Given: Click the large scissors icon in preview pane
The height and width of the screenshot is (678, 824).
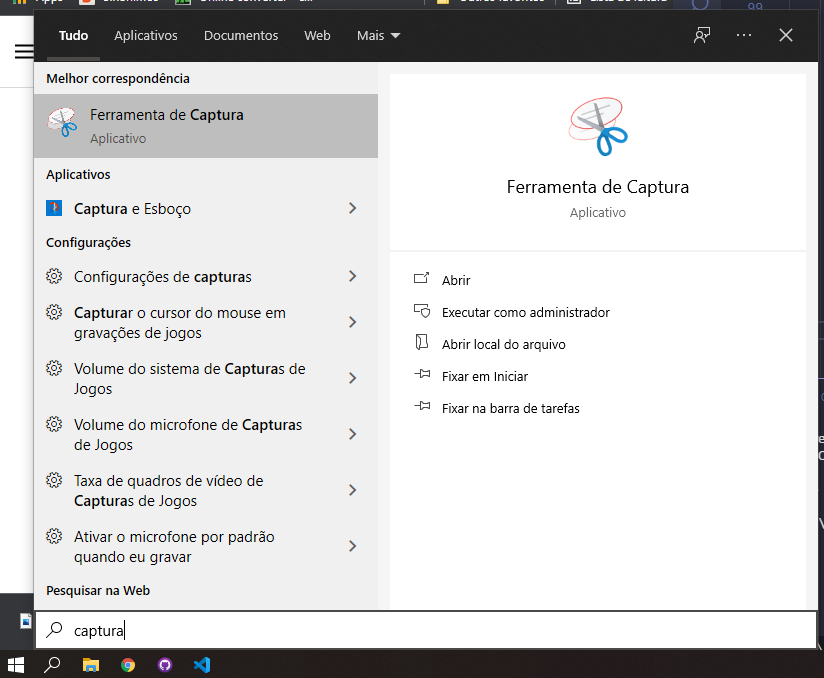Looking at the screenshot, I should point(598,127).
